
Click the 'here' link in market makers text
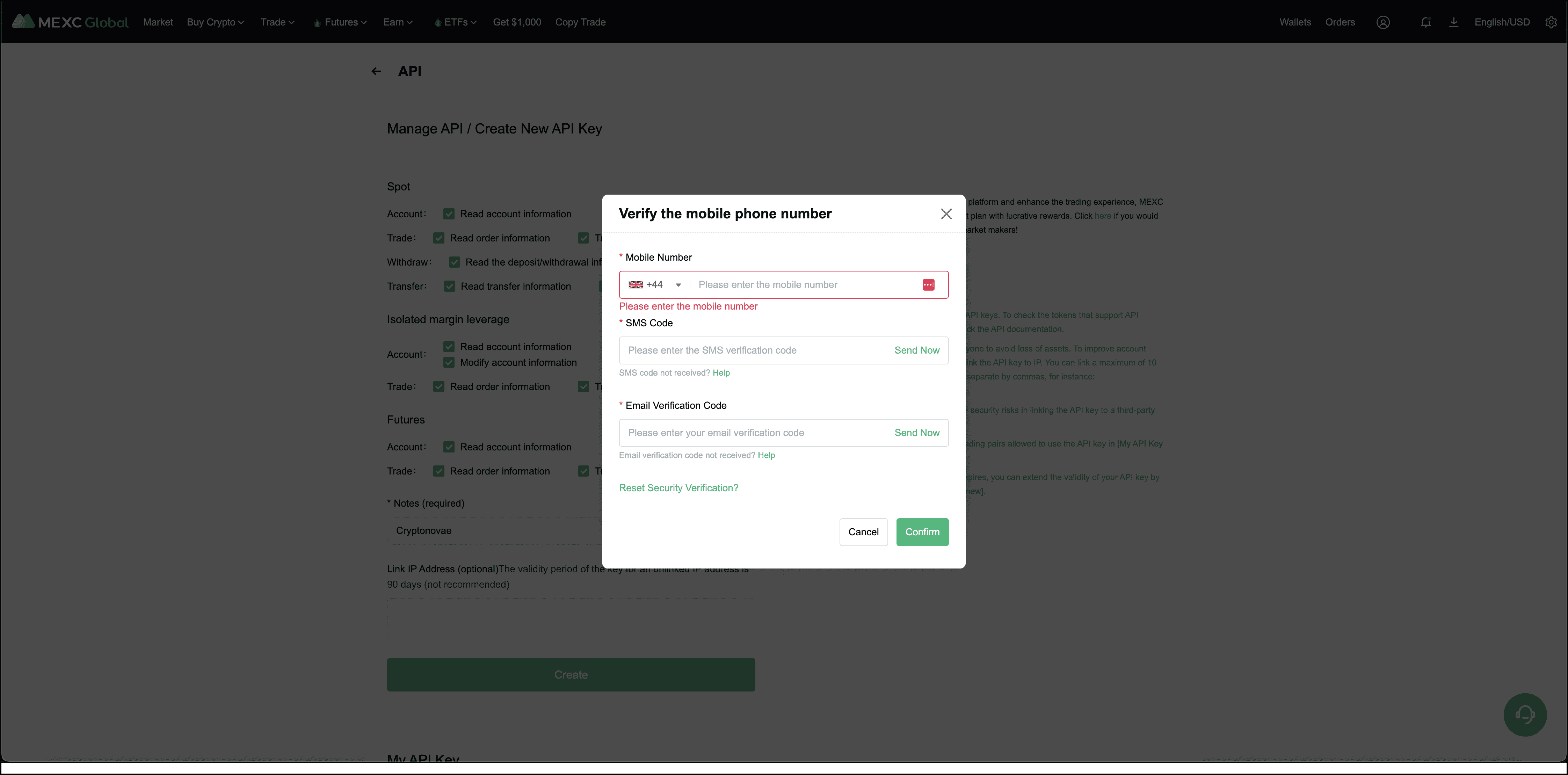coord(1103,216)
